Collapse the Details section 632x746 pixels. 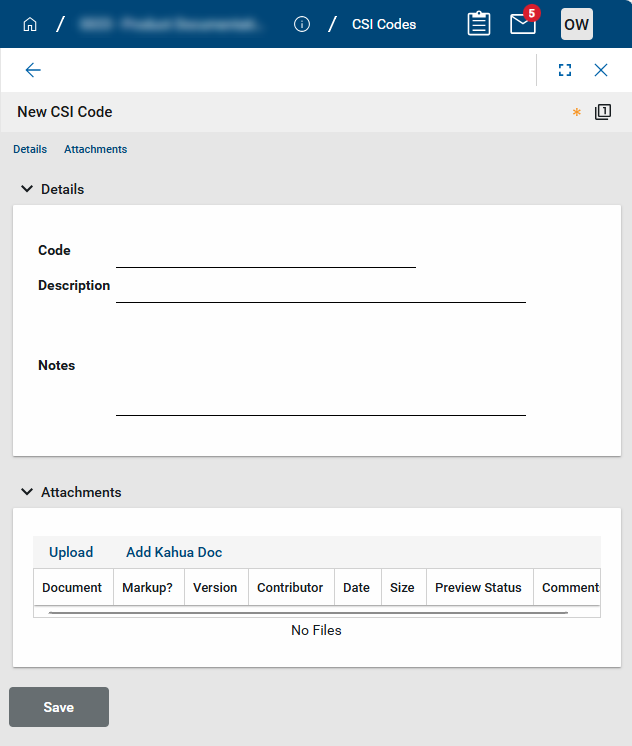pos(26,189)
